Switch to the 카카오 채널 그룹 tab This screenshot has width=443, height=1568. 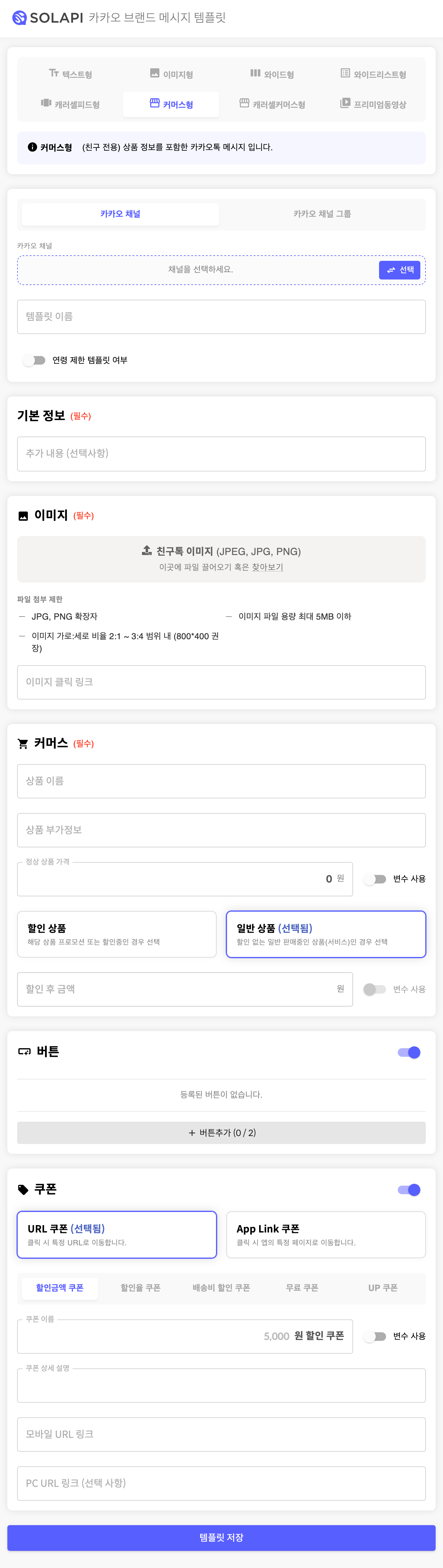[x=322, y=214]
